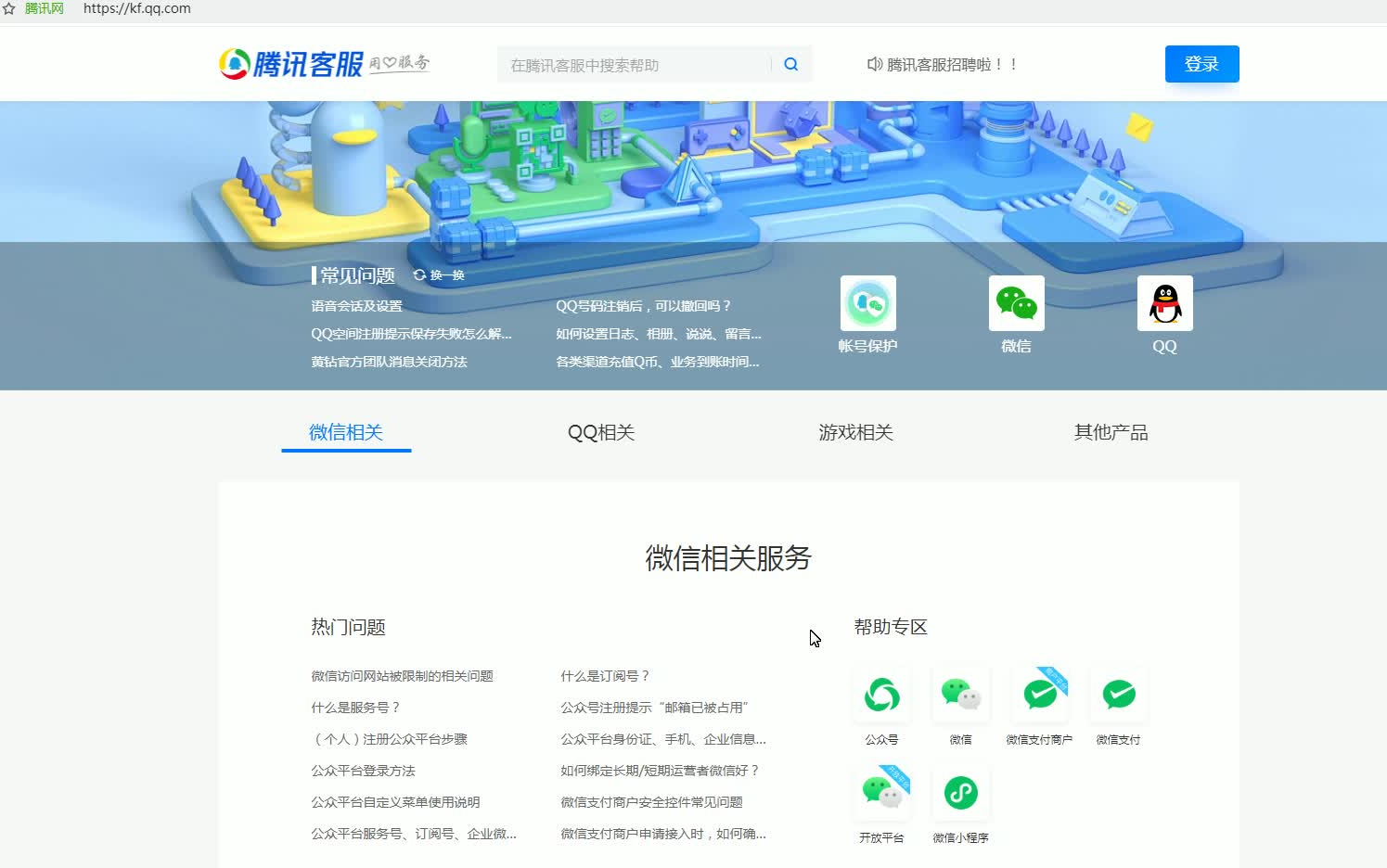Open 公众号注册提示“邮箱已被占用”
The image size is (1387, 868).
[655, 708]
